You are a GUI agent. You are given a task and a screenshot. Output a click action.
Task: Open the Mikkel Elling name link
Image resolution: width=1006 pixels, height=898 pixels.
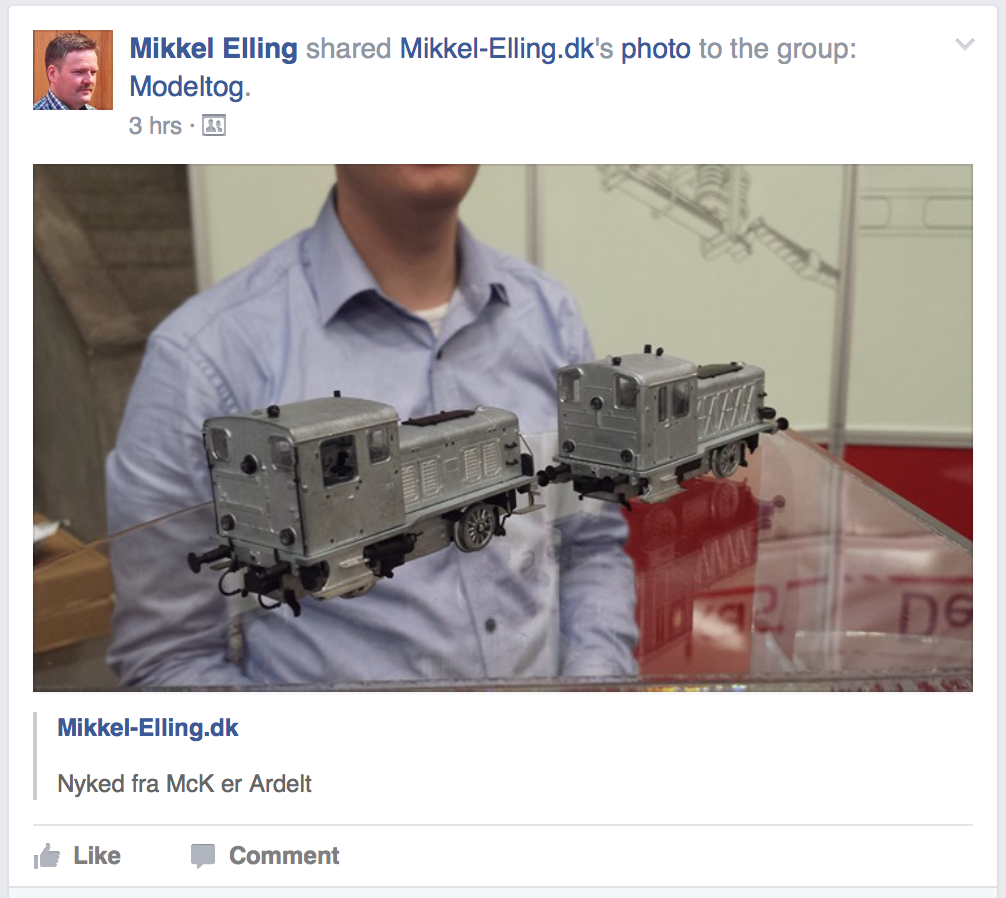pyautogui.click(x=214, y=49)
